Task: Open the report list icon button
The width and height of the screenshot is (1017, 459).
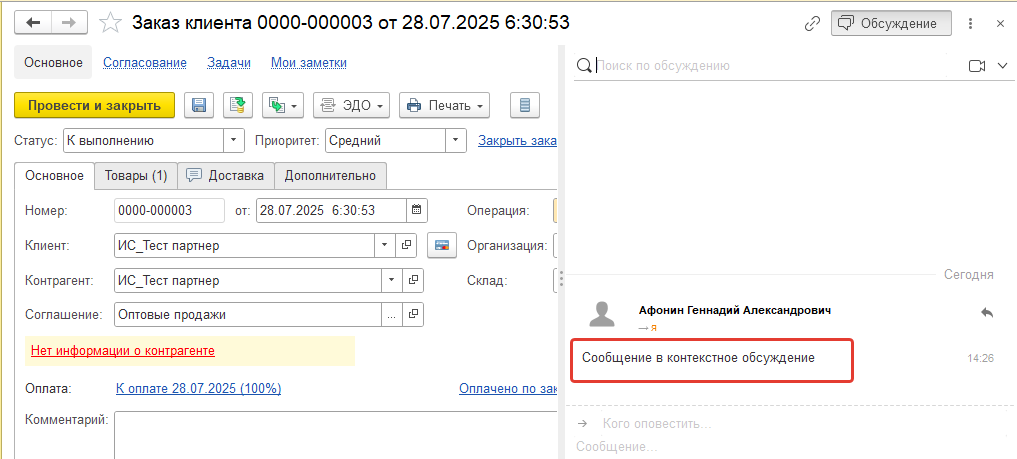Action: (x=525, y=105)
